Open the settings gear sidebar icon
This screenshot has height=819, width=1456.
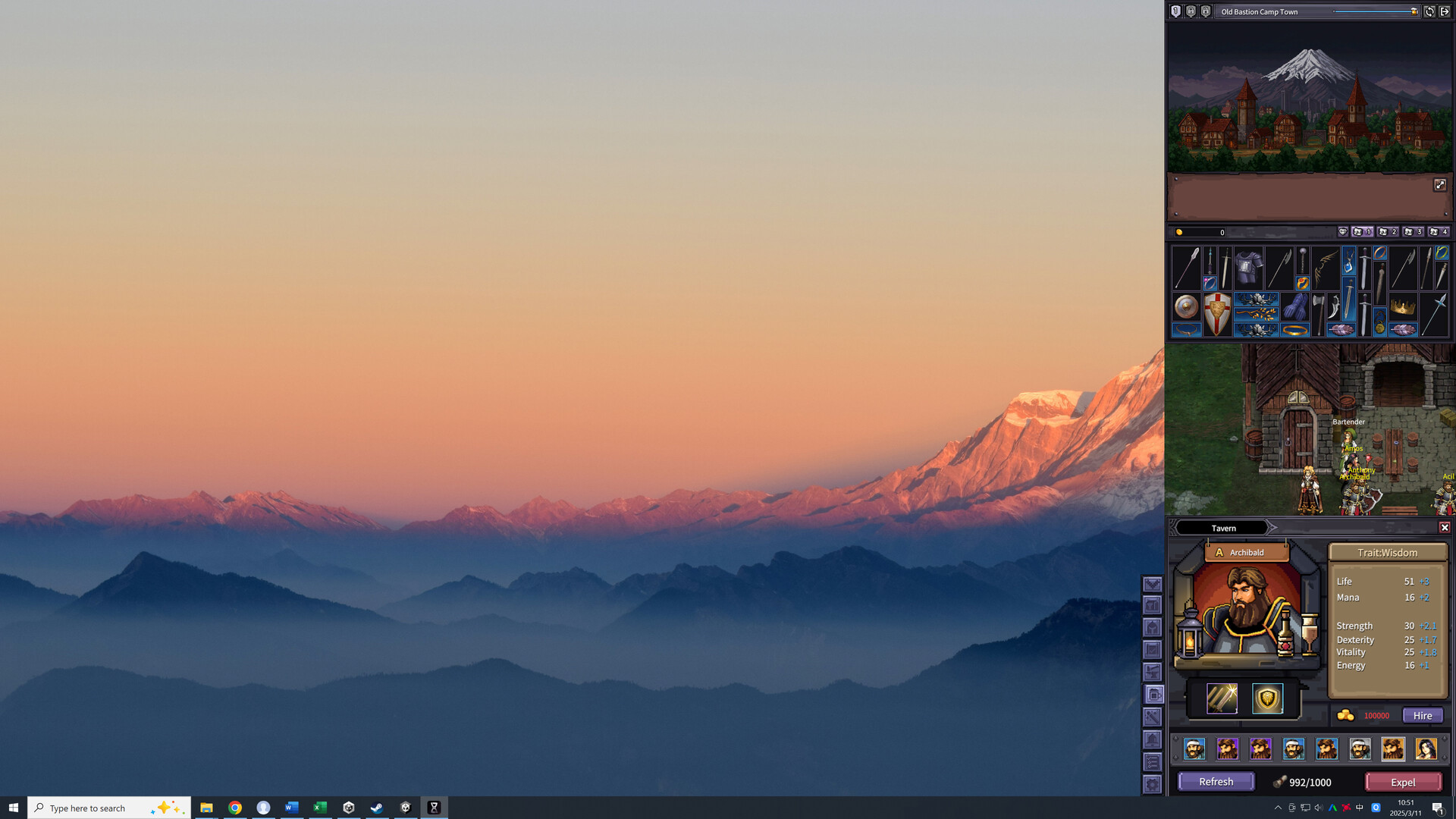[1153, 784]
